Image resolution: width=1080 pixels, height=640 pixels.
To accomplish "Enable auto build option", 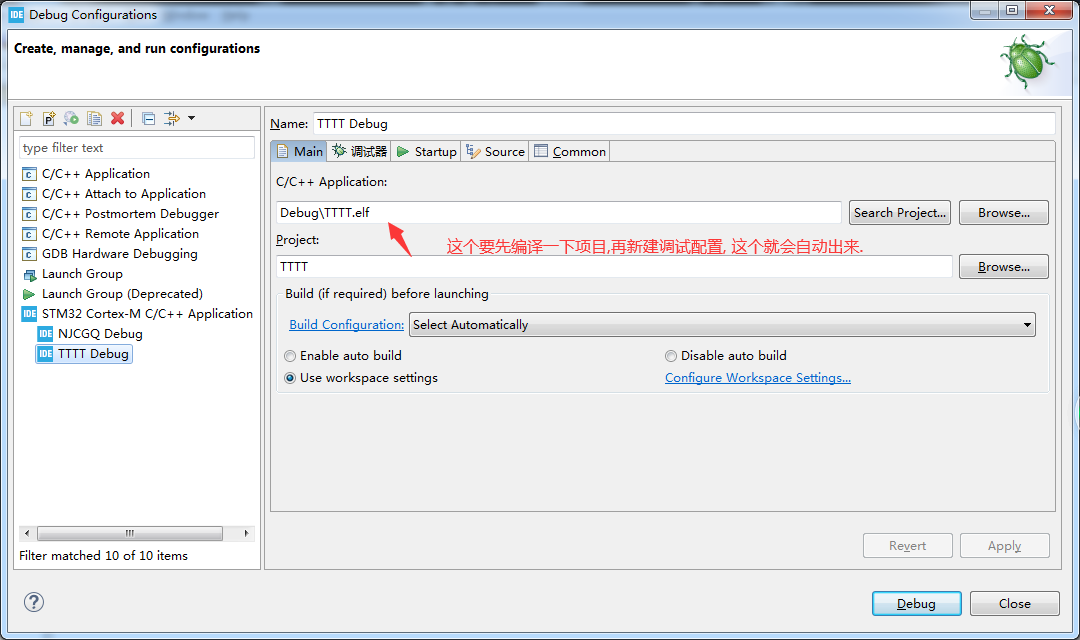I will (x=289, y=355).
